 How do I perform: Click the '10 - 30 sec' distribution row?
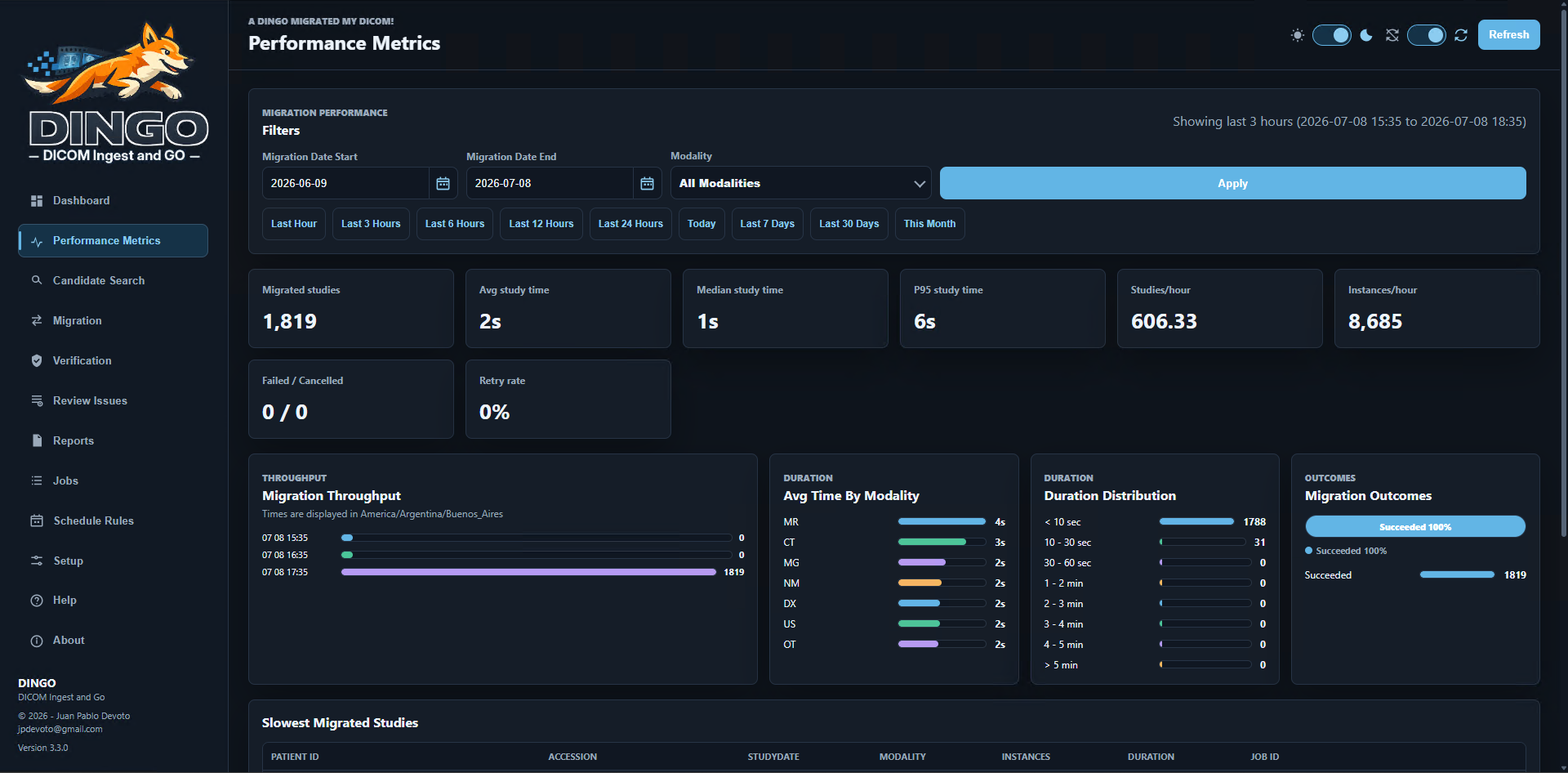(x=1155, y=542)
